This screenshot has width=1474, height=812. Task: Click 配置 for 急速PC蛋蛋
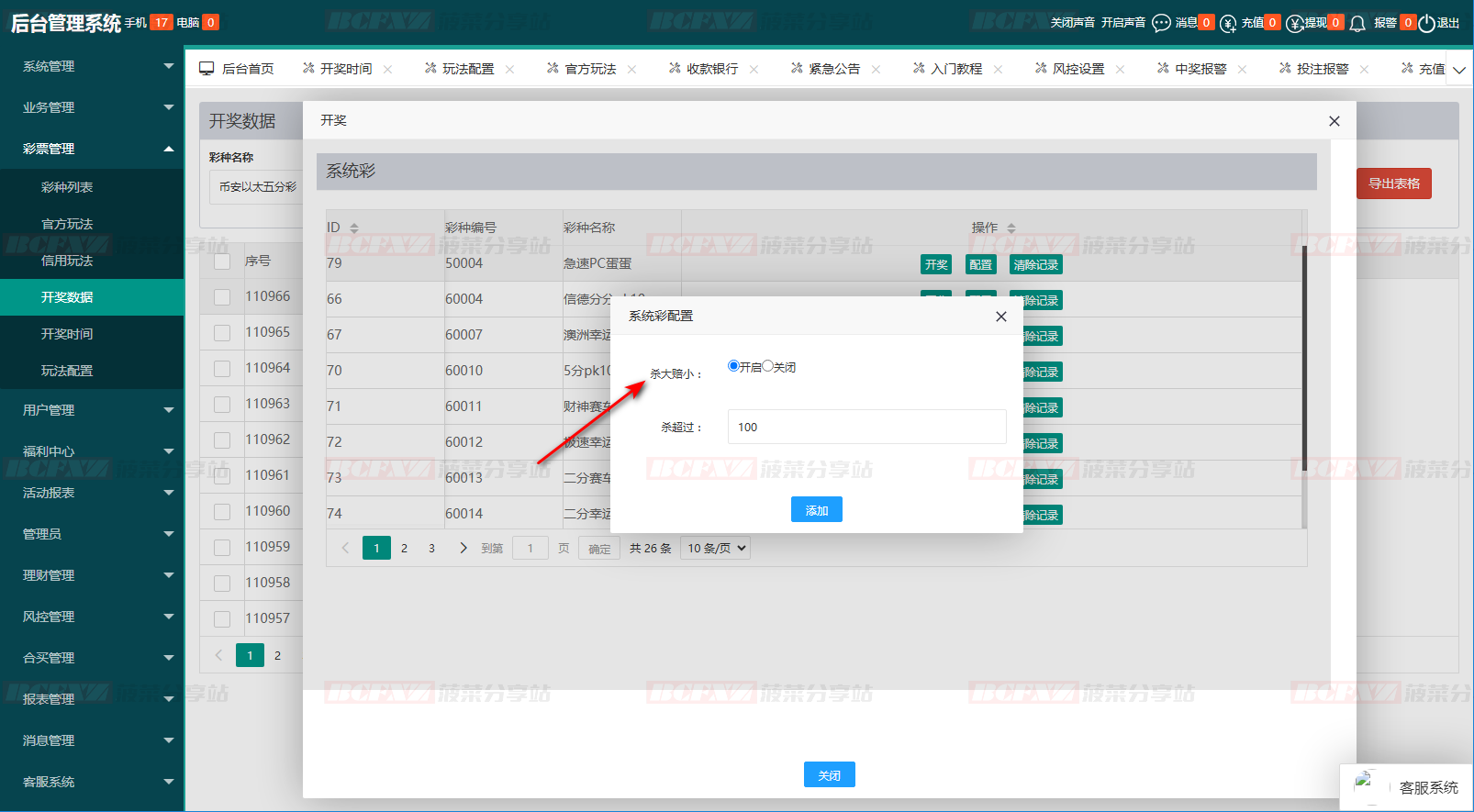[980, 265]
